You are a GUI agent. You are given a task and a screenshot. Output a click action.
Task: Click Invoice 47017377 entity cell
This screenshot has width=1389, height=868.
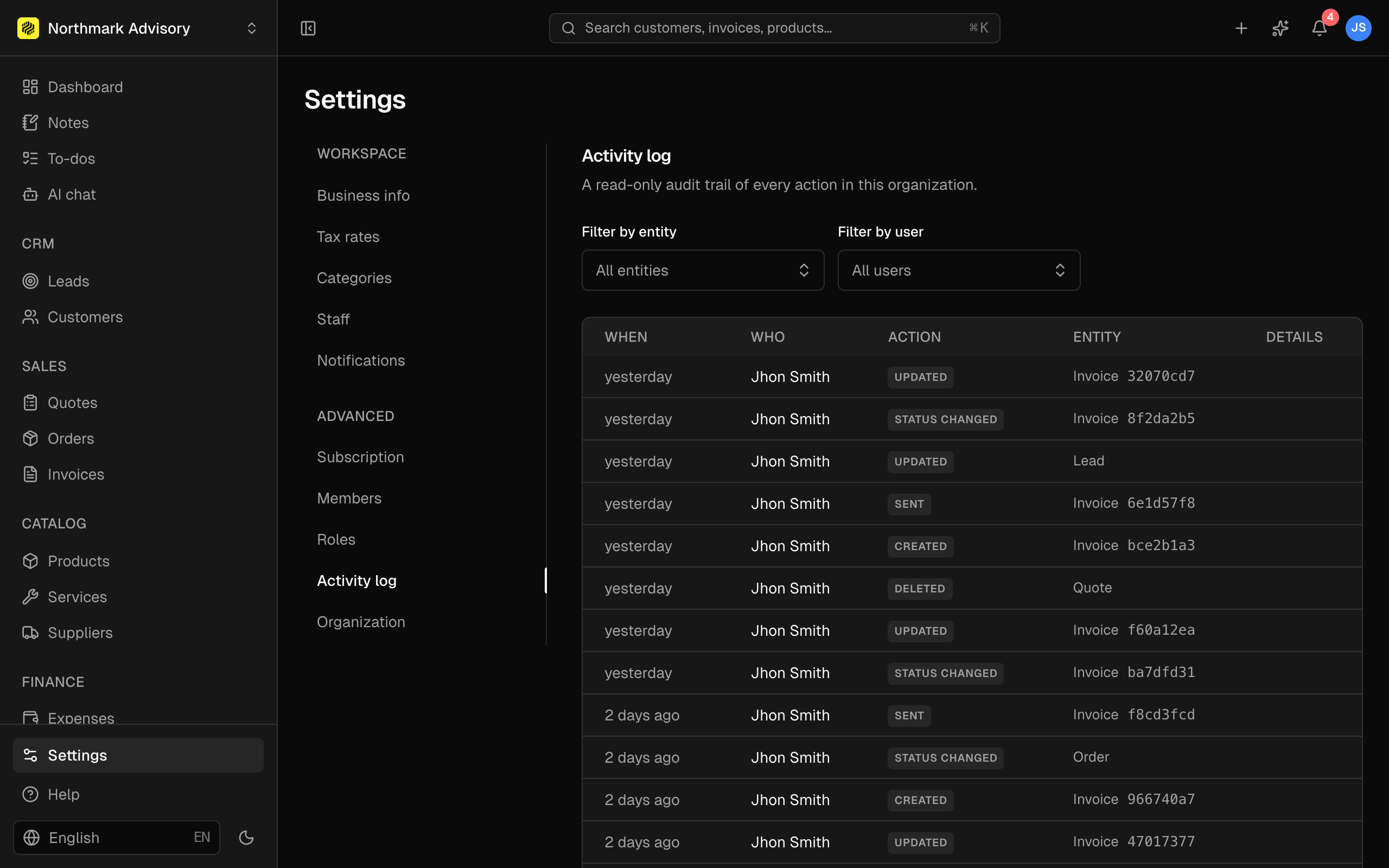1134,841
